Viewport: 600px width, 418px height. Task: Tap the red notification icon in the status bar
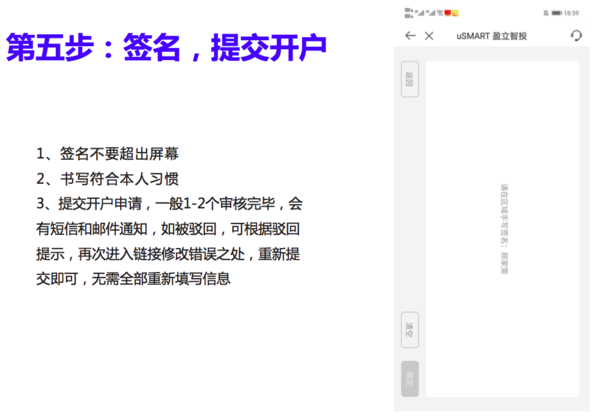click(x=448, y=13)
